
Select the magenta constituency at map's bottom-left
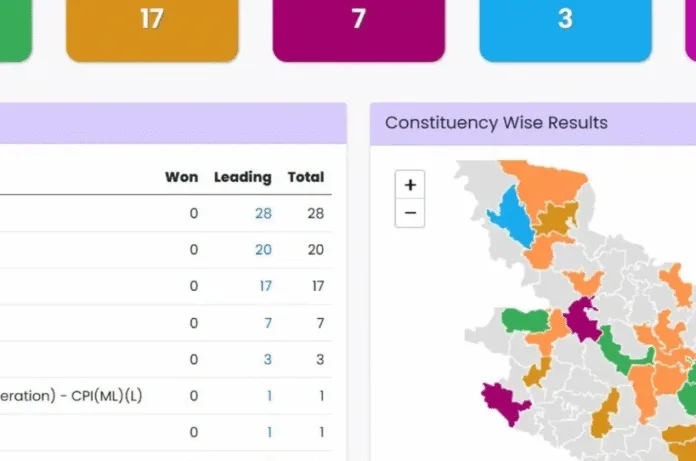[505, 398]
